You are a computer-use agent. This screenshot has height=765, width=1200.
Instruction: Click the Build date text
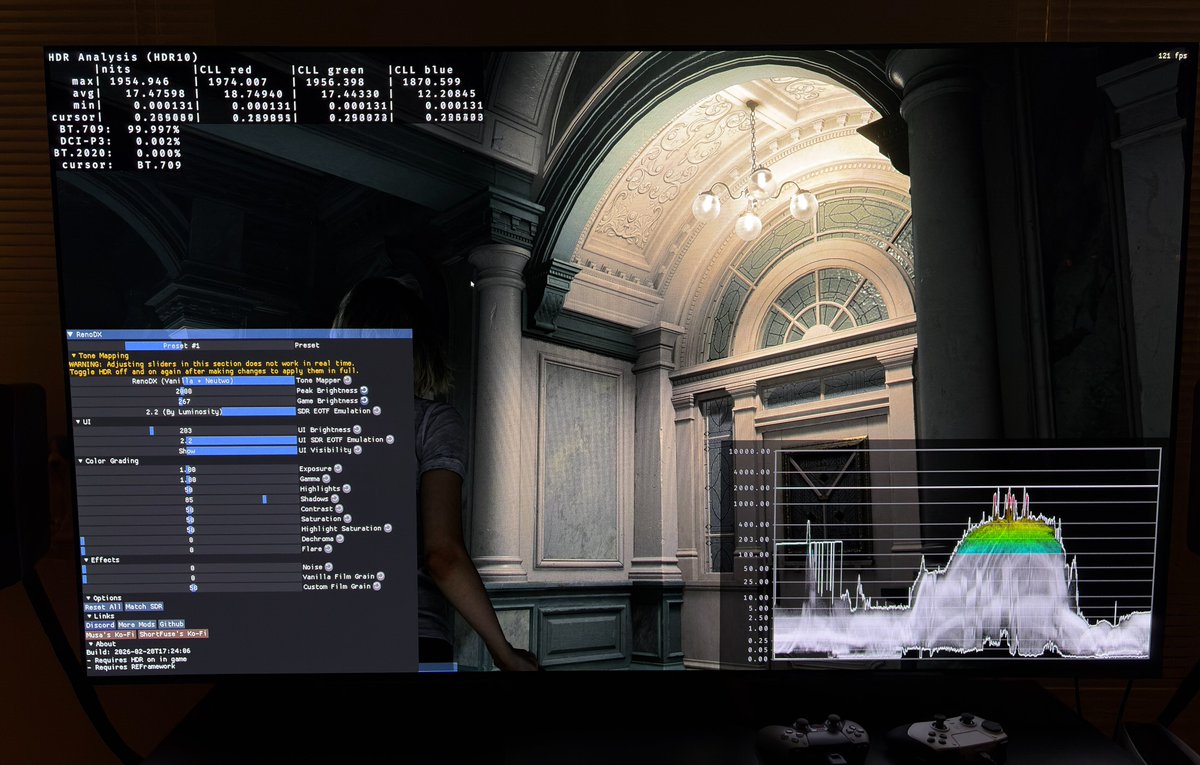click(138, 652)
